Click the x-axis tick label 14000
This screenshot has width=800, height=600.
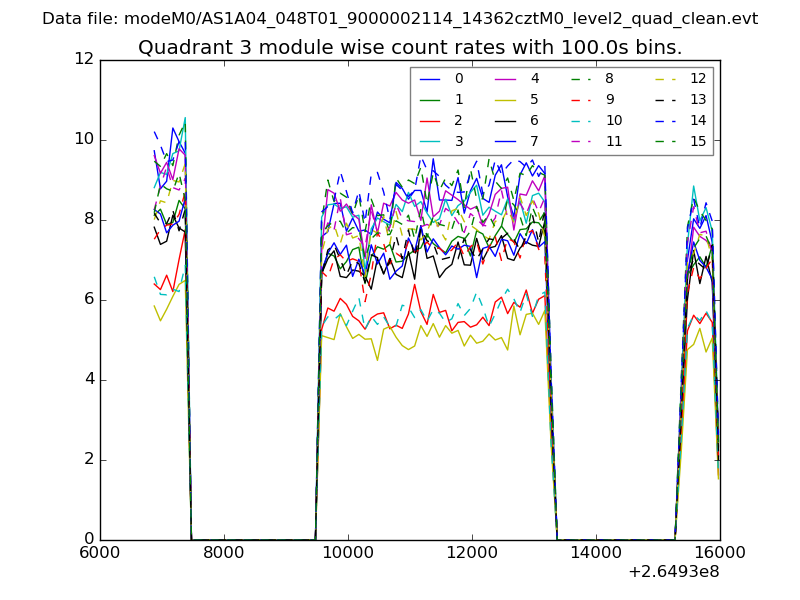pyautogui.click(x=596, y=553)
